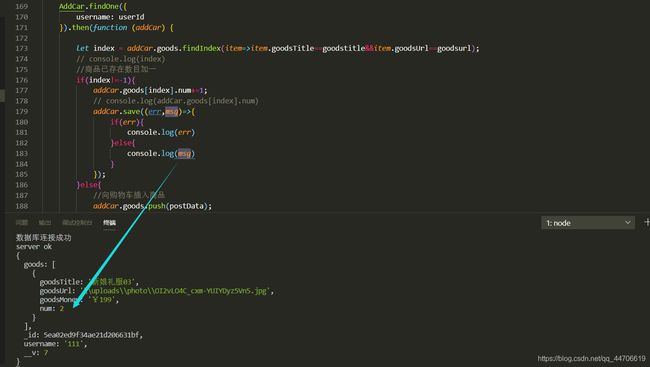Click "username: '111'" in terminal output
The height and width of the screenshot is (367, 650).
point(55,344)
